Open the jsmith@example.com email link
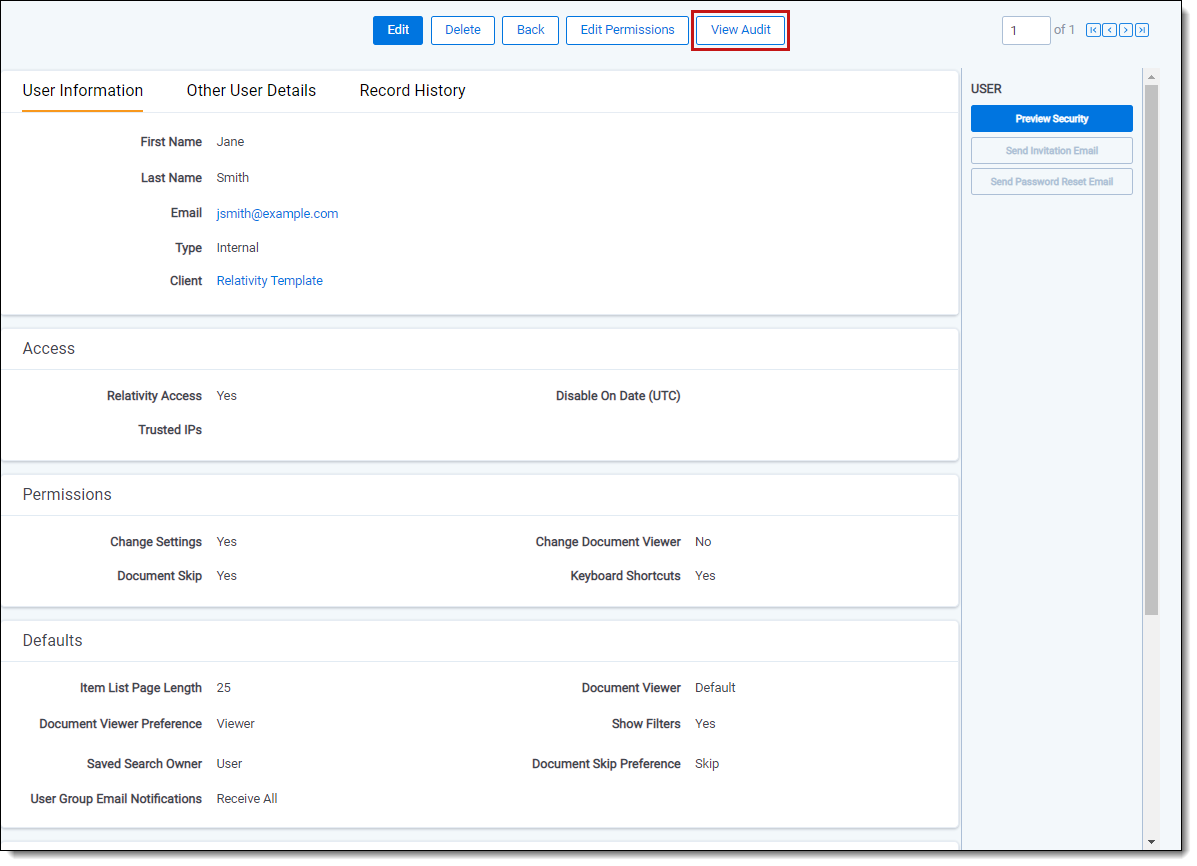 [x=277, y=214]
